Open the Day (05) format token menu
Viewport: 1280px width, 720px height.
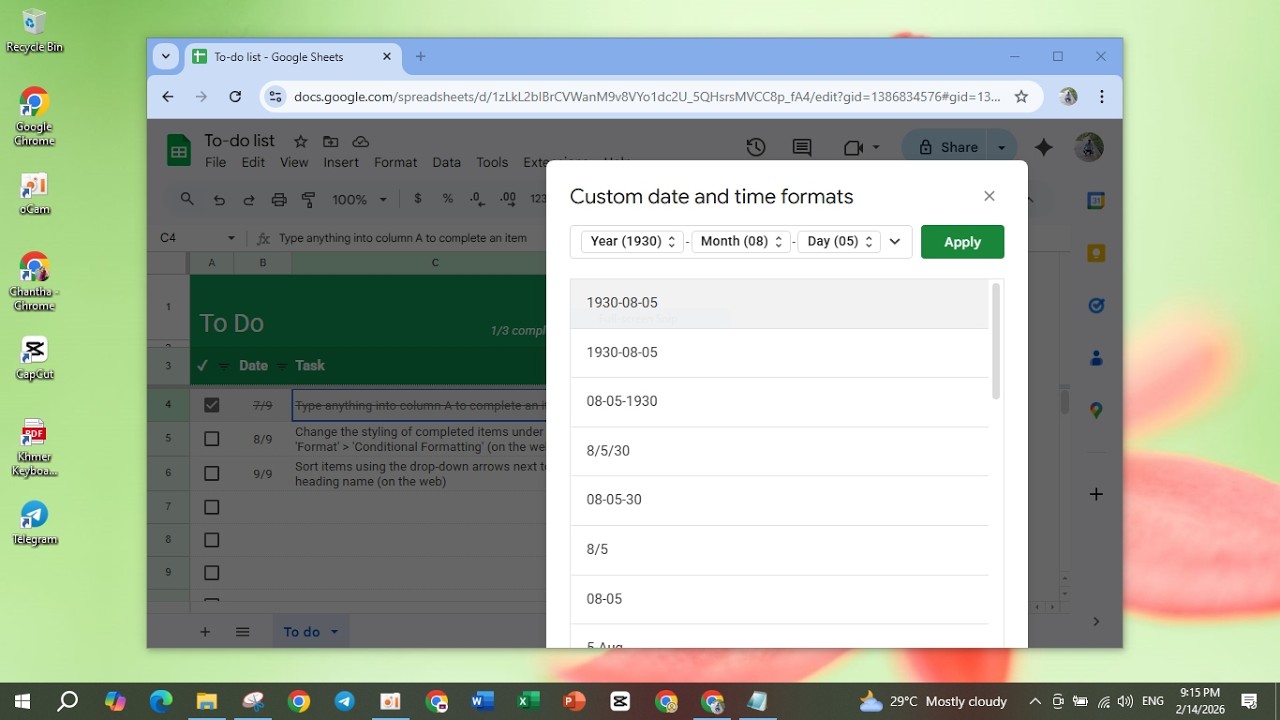839,241
